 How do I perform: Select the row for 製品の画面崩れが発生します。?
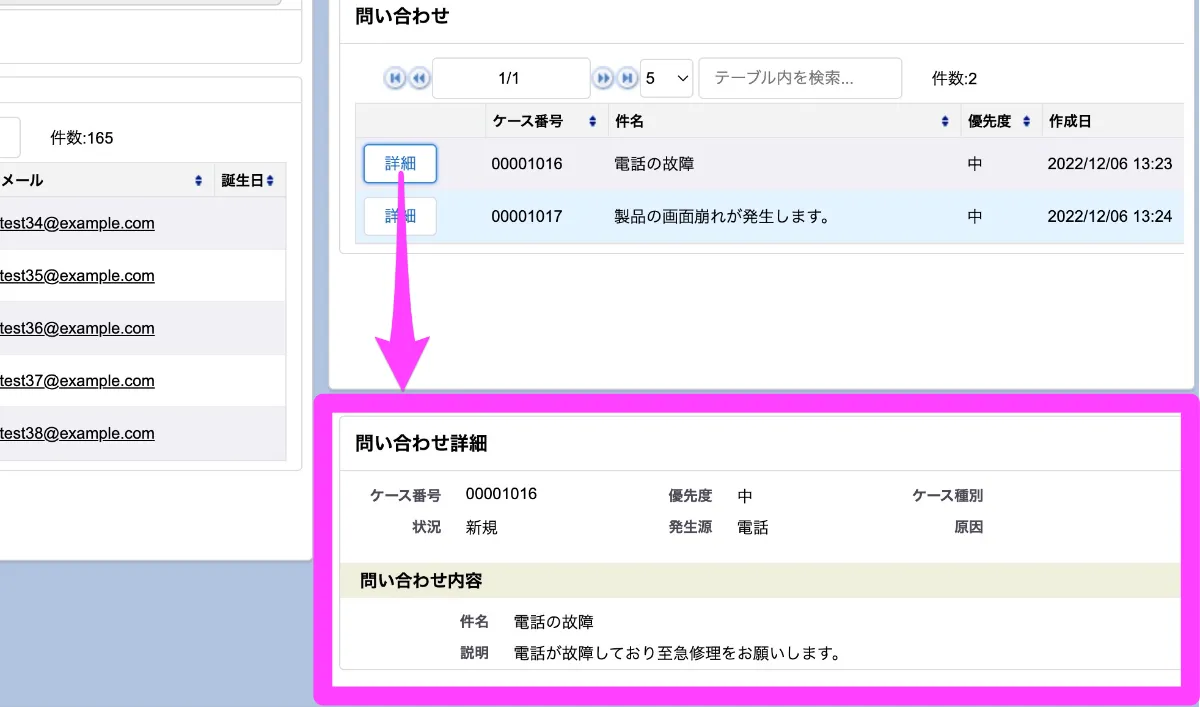(723, 216)
